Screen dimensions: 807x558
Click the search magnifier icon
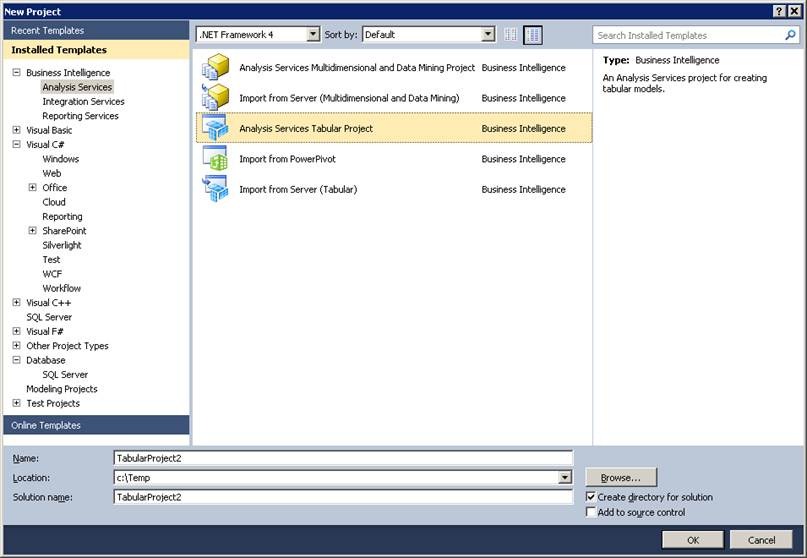pos(791,35)
